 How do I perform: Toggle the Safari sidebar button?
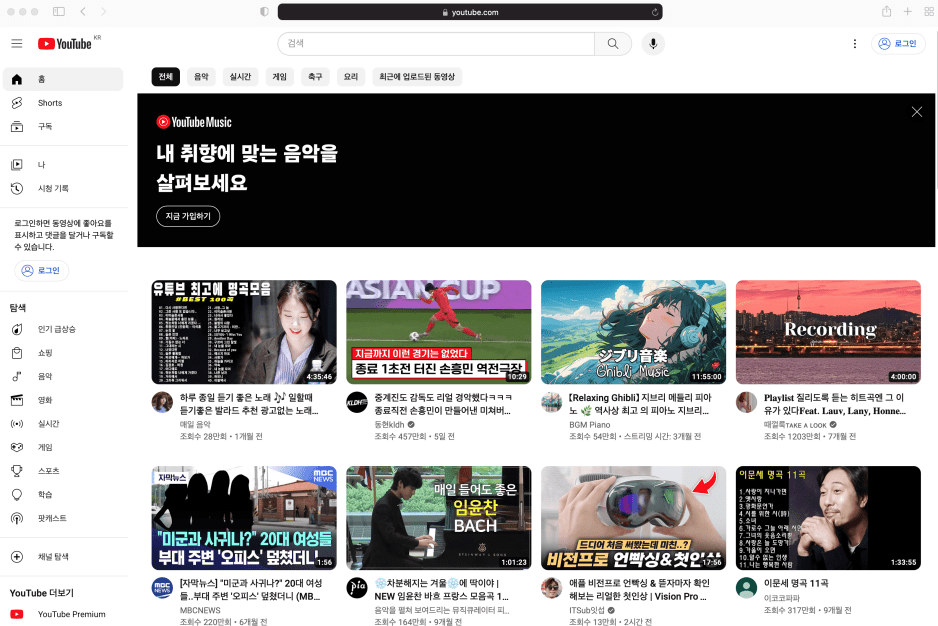[x=59, y=11]
